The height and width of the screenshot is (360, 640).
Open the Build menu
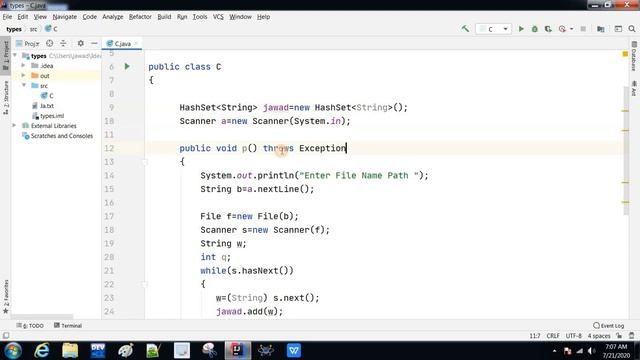pos(164,17)
